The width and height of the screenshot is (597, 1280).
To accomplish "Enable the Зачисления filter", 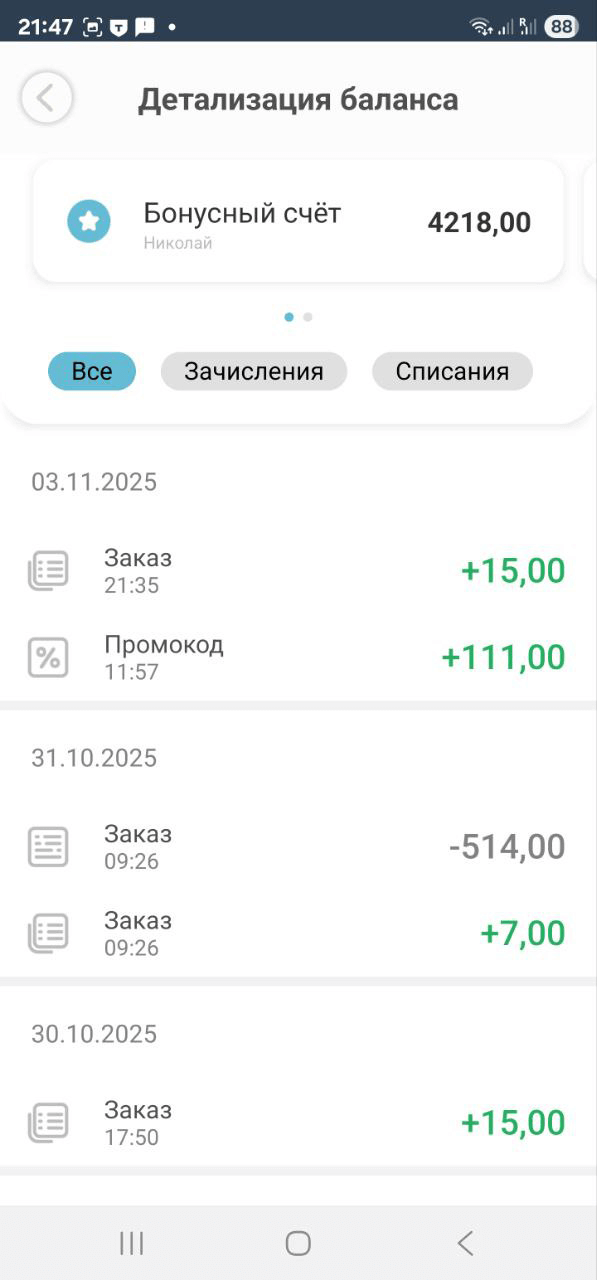I will click(x=253, y=370).
